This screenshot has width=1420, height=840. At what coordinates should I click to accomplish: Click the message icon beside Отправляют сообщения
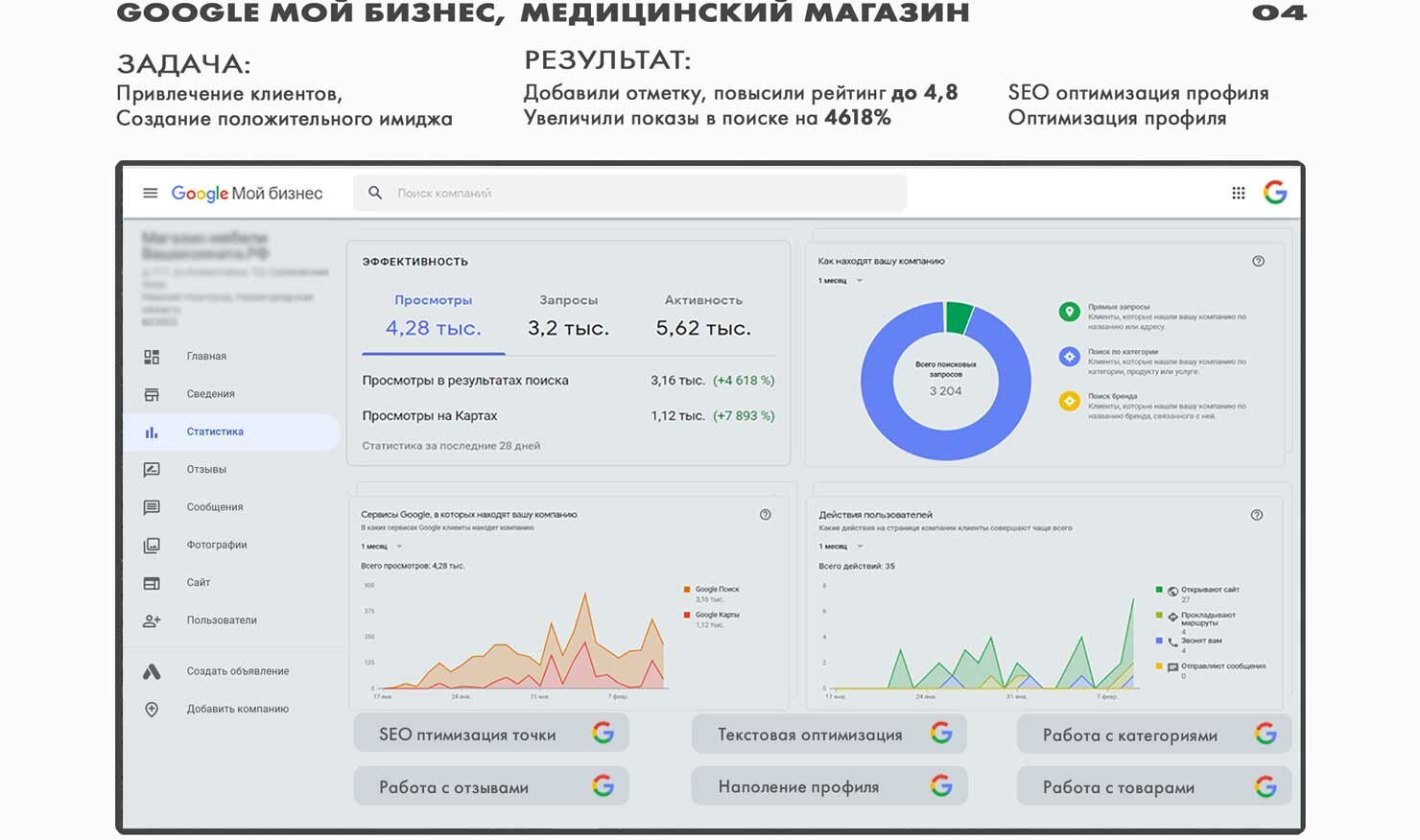(x=1172, y=667)
